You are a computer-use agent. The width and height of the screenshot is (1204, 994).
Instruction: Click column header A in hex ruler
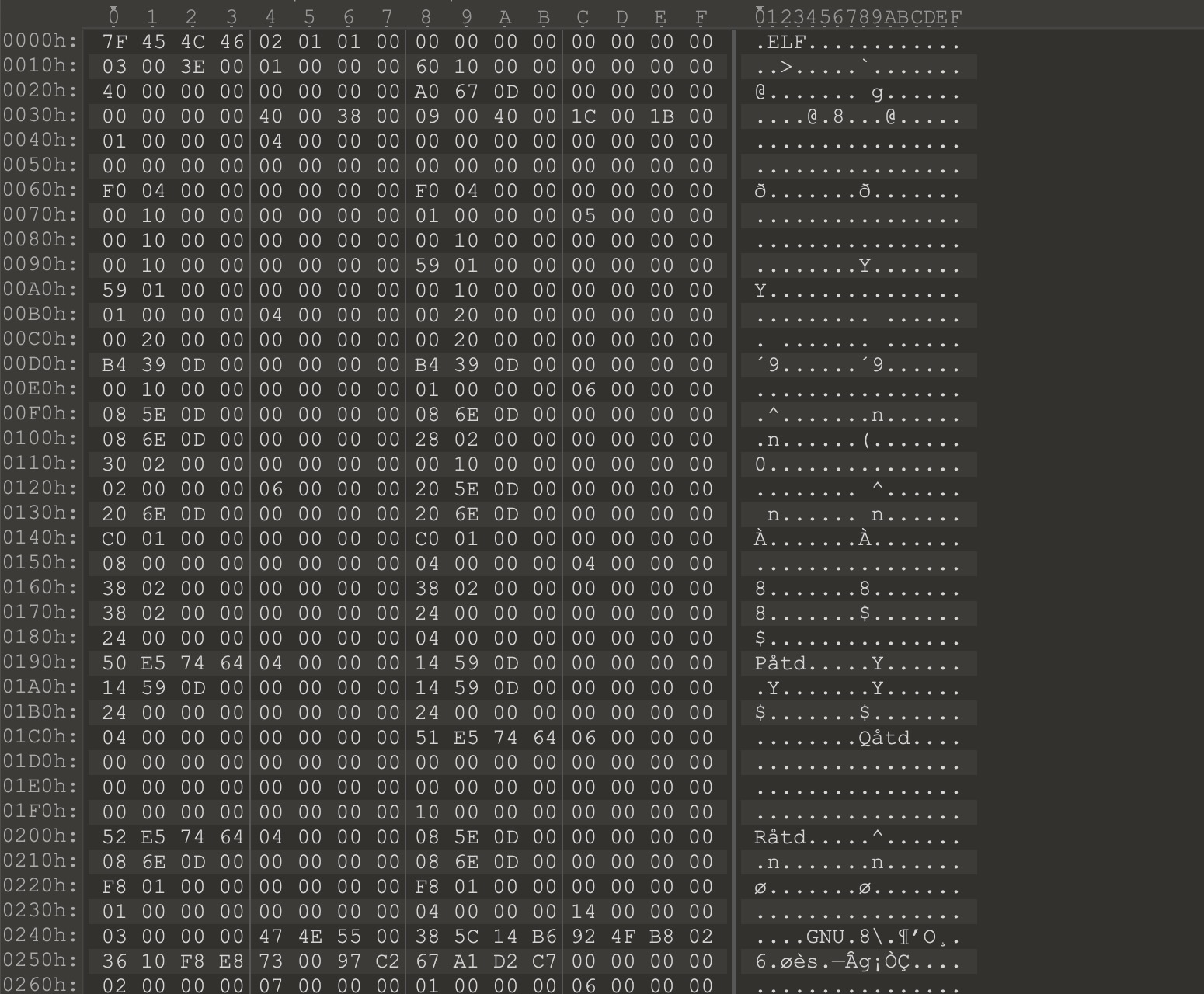pyautogui.click(x=505, y=17)
